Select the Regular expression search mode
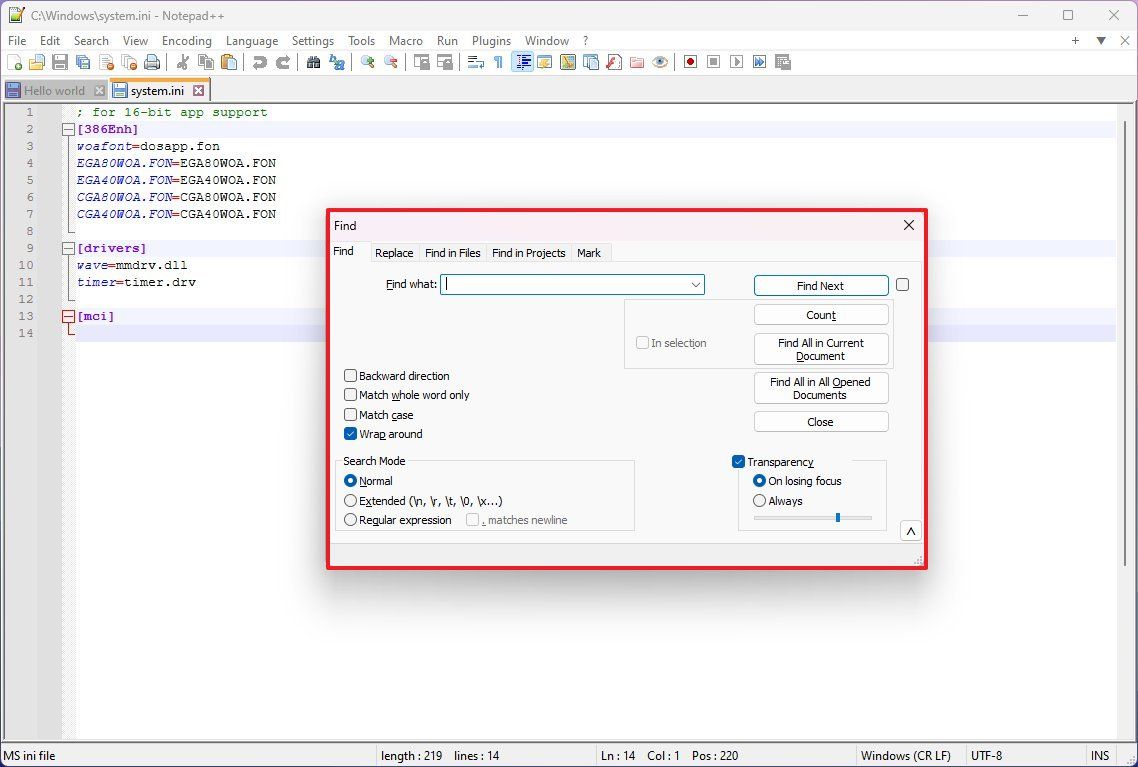1138x767 pixels. (x=351, y=519)
